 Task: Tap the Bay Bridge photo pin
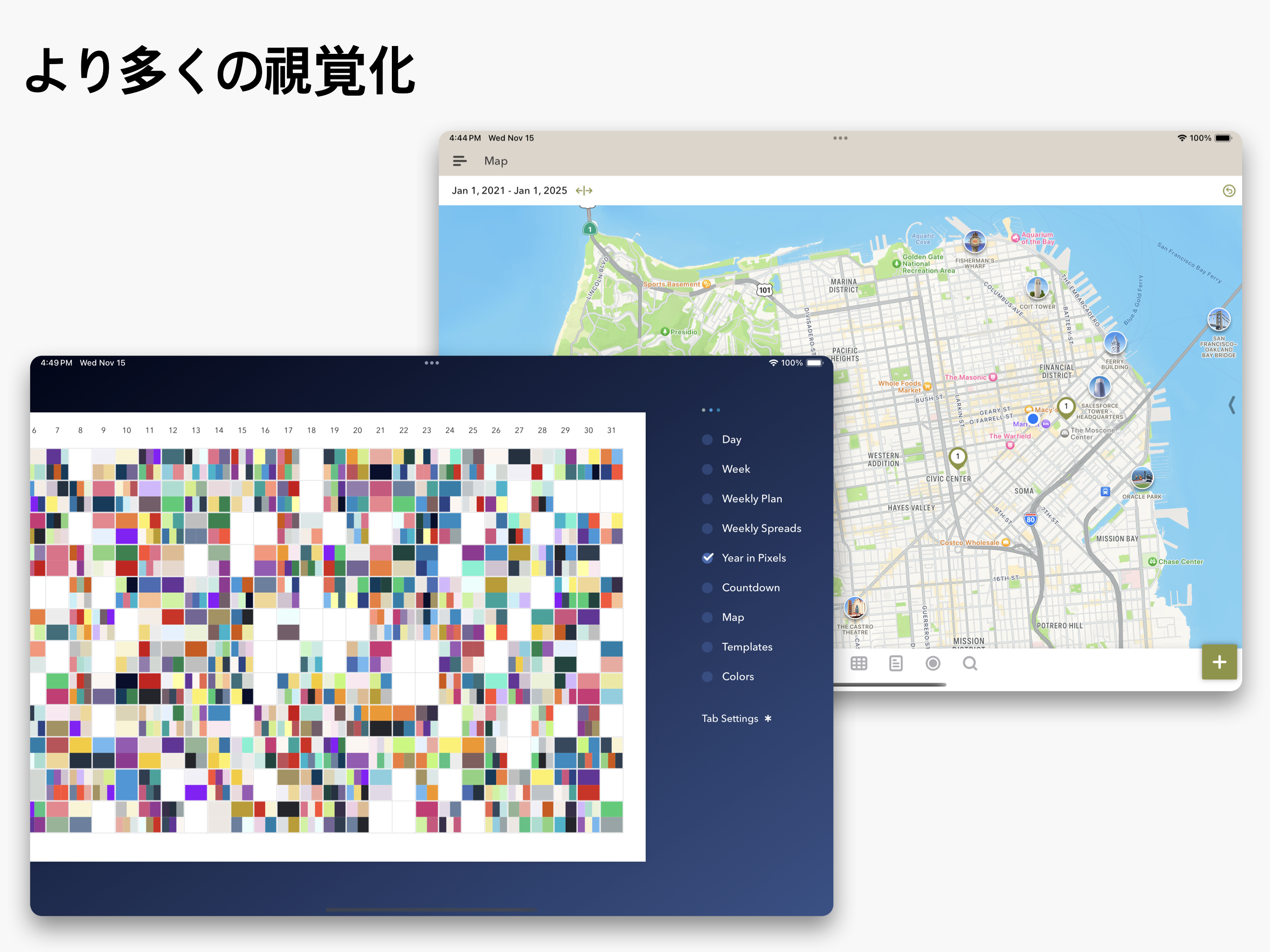pyautogui.click(x=1218, y=319)
